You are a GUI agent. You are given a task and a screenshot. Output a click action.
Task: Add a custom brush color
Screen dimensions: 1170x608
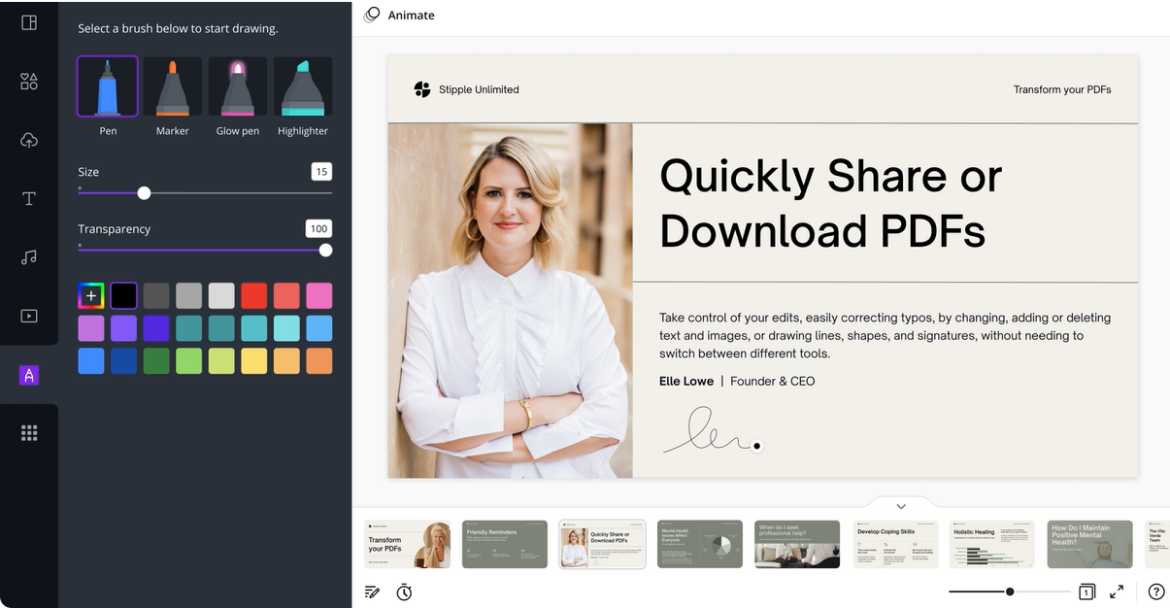click(x=90, y=294)
